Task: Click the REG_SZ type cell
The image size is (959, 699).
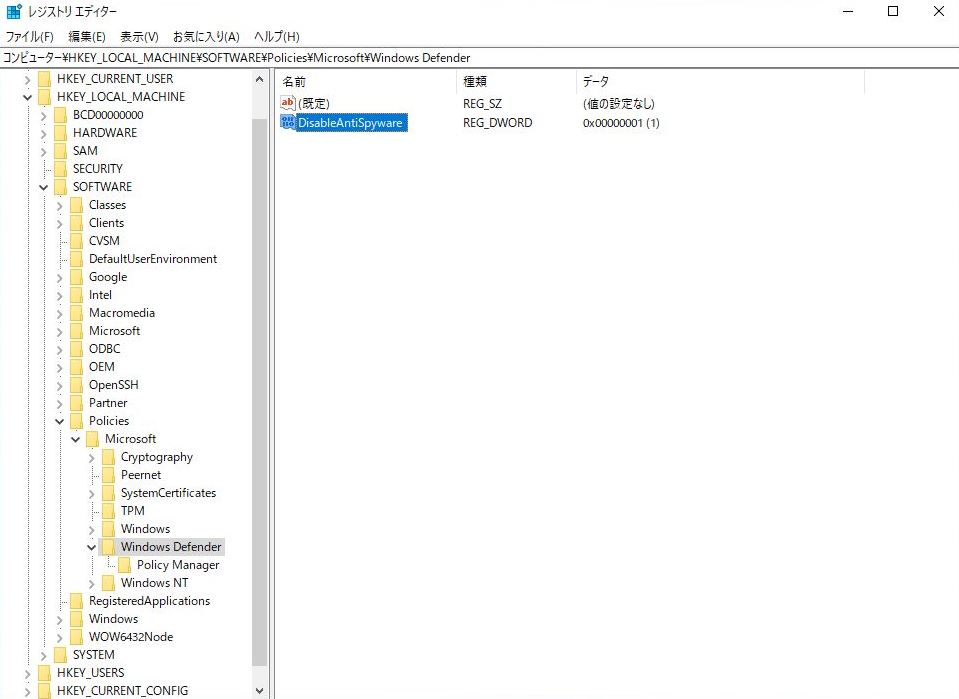Action: coord(482,103)
